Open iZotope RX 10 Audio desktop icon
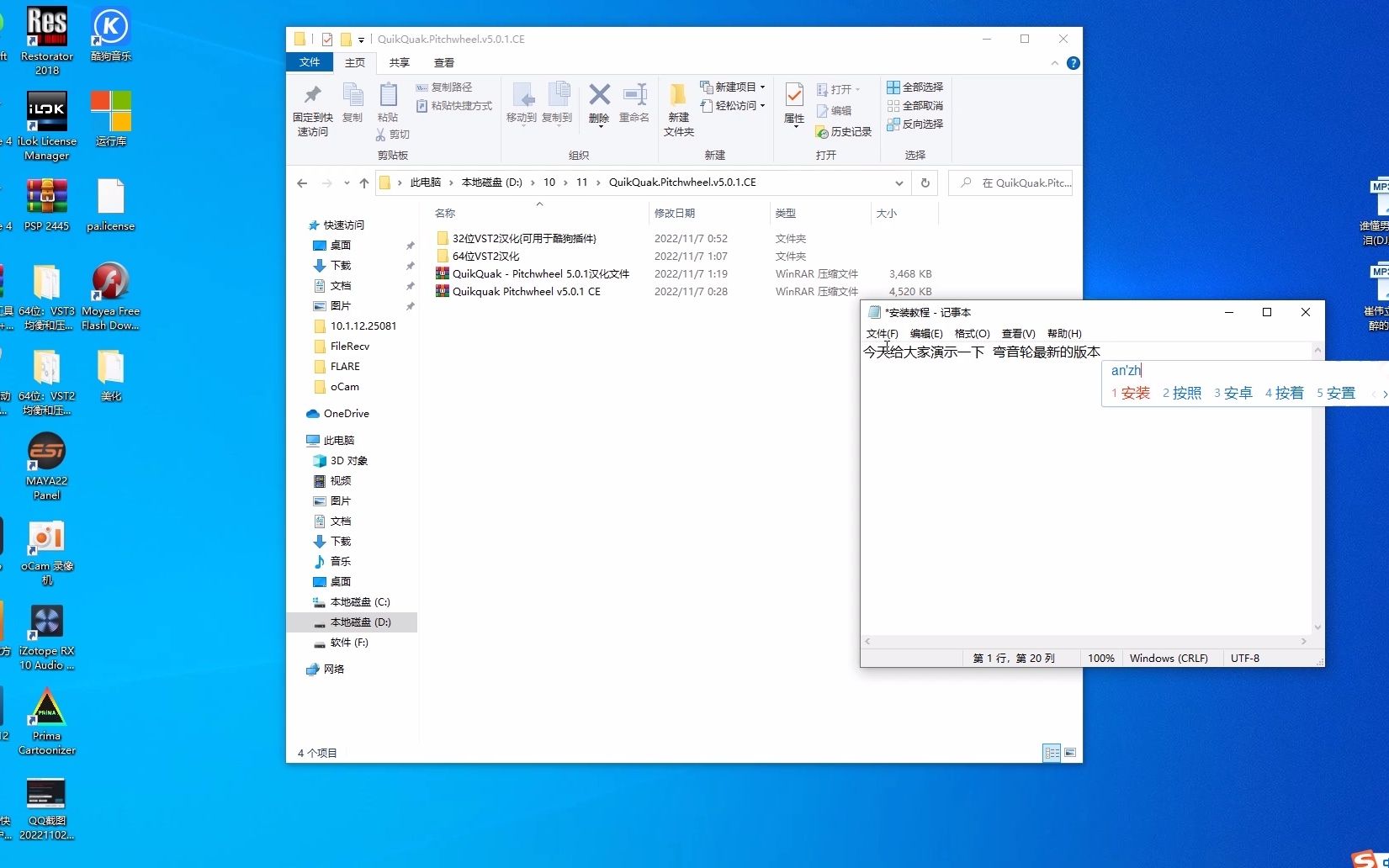1389x868 pixels. (47, 638)
